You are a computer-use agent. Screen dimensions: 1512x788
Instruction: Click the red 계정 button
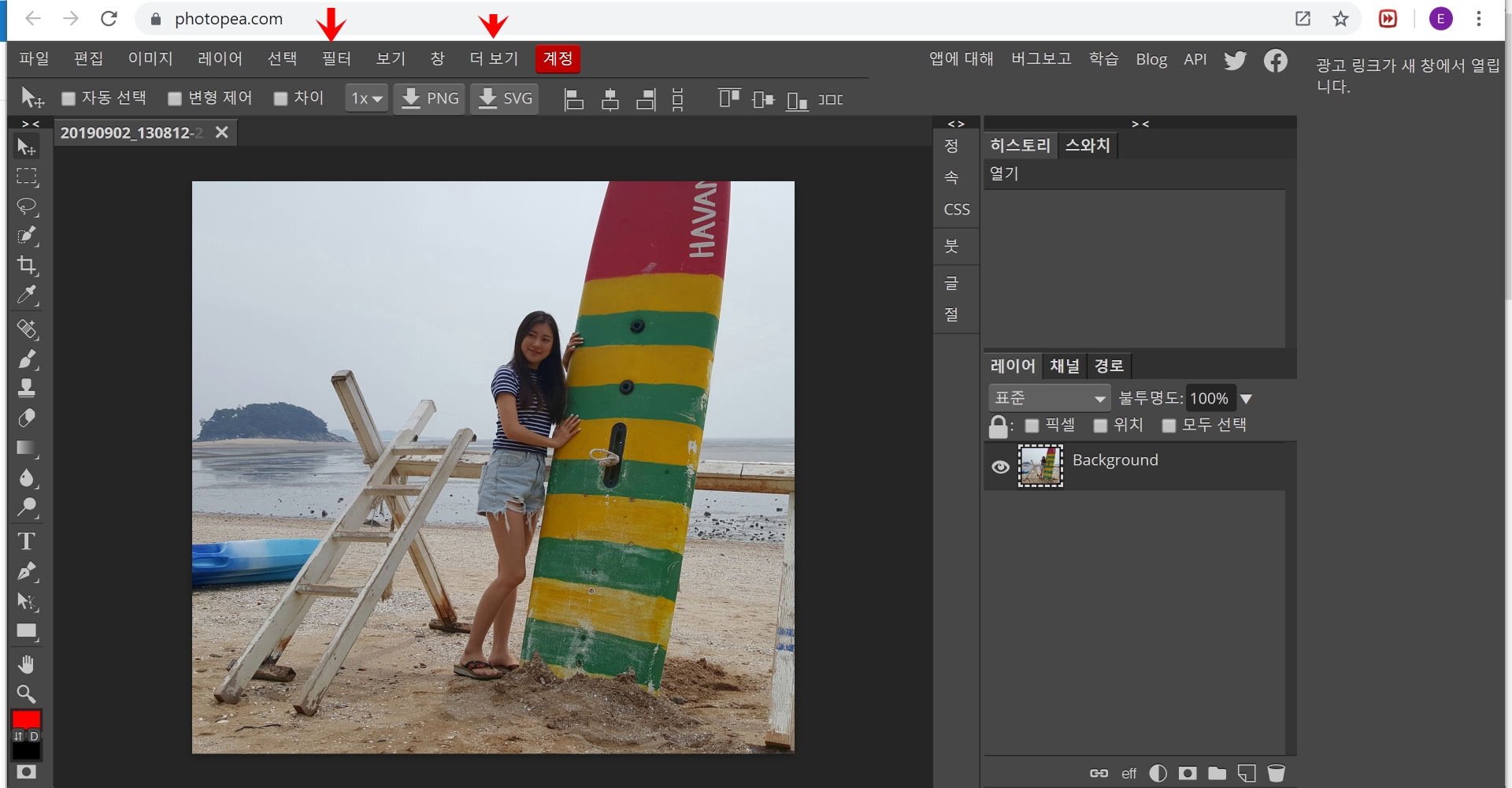click(x=558, y=58)
